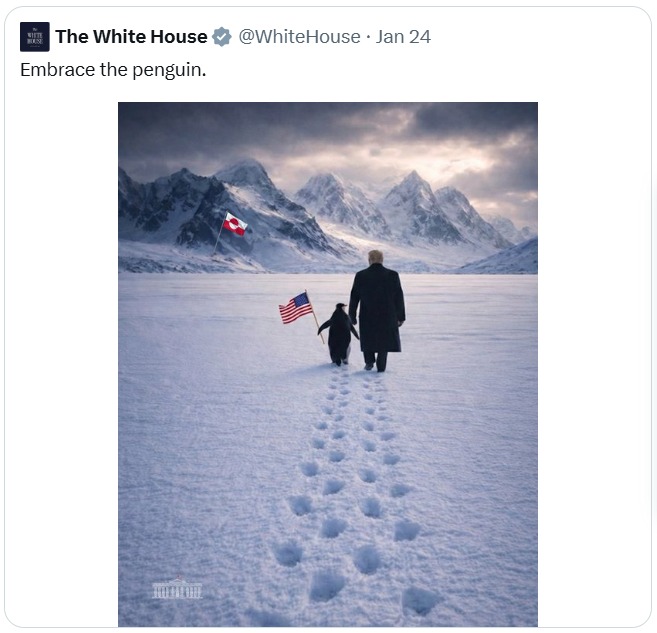Open The White House display name

[x=131, y=37]
